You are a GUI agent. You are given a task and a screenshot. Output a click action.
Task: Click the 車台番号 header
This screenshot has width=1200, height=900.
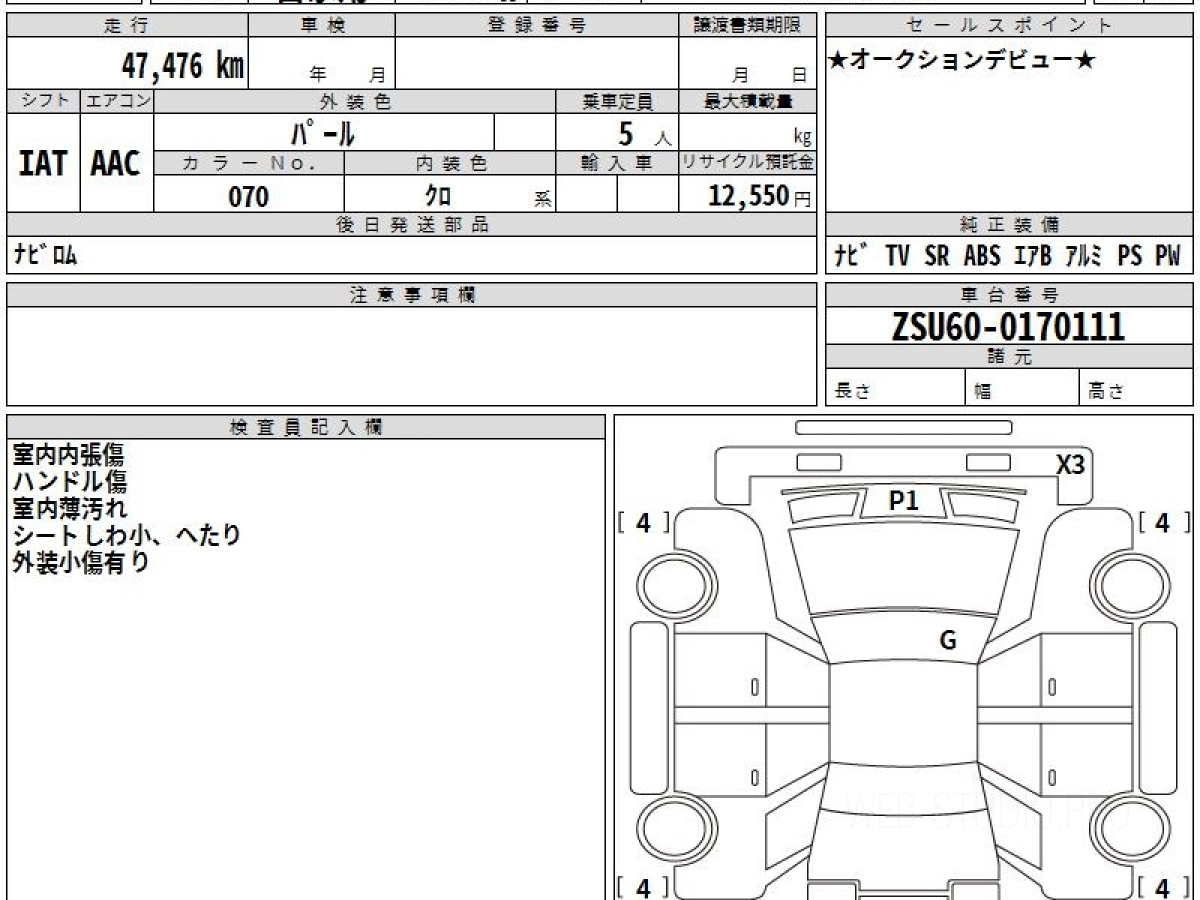[1010, 295]
